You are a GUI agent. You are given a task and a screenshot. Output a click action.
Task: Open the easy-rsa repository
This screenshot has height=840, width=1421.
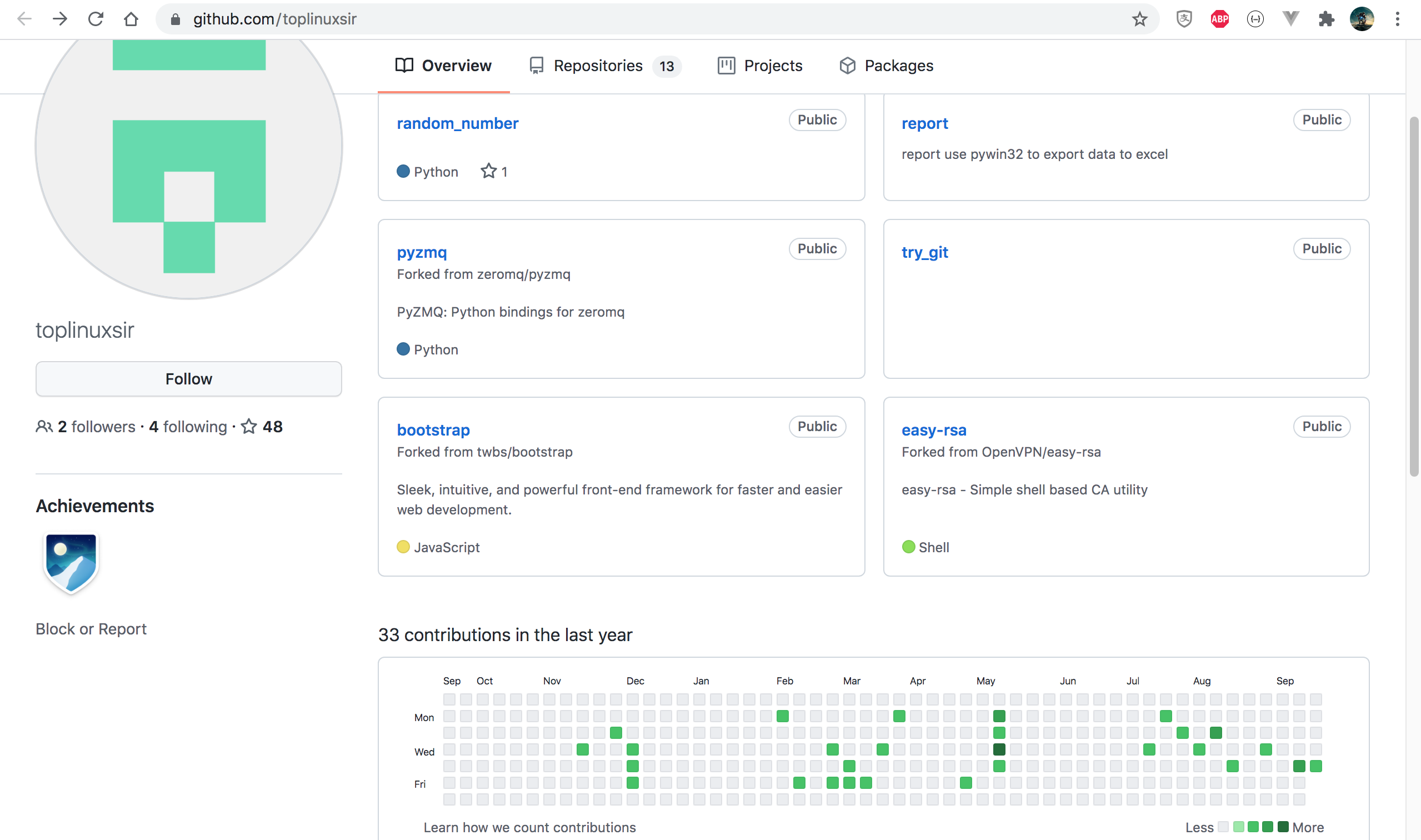click(x=934, y=430)
